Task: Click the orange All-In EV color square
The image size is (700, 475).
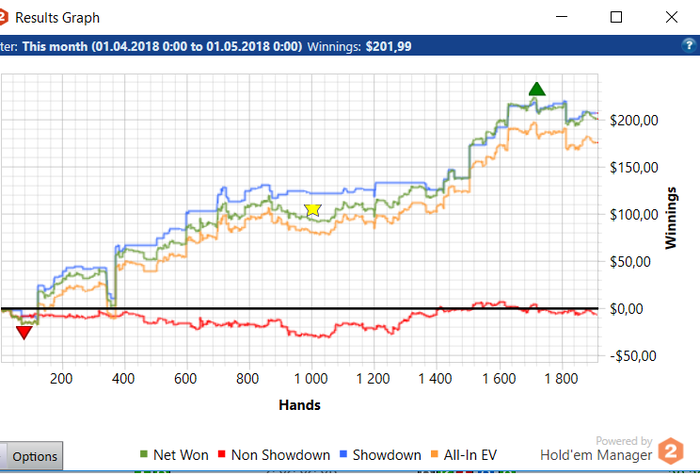Action: pyautogui.click(x=434, y=454)
